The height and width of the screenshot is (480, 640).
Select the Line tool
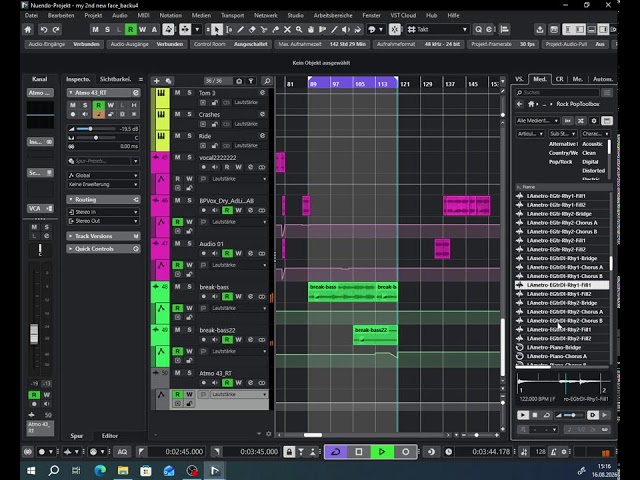pos(334,29)
